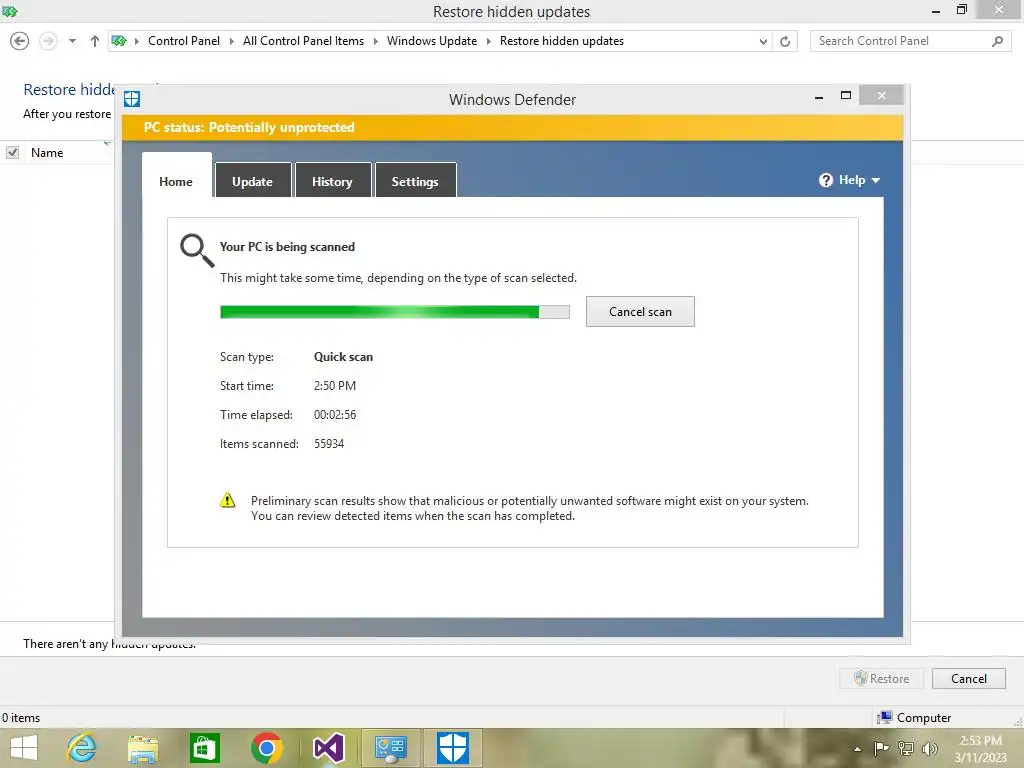1024x768 pixels.
Task: Show hidden tray icons arrow
Action: (x=857, y=749)
